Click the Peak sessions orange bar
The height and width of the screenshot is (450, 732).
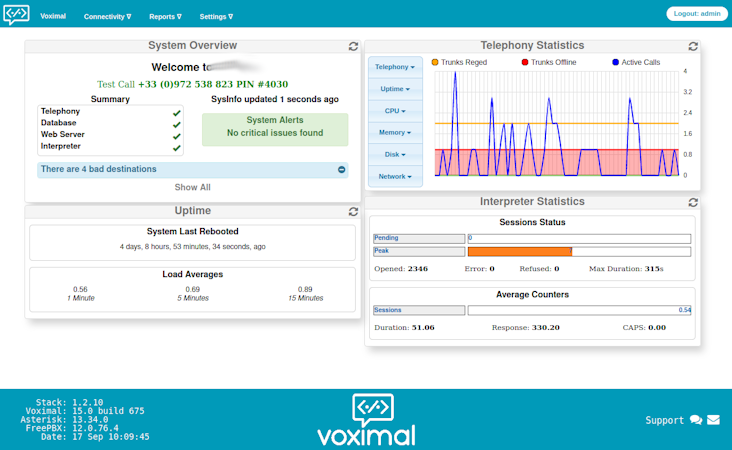pyautogui.click(x=520, y=252)
